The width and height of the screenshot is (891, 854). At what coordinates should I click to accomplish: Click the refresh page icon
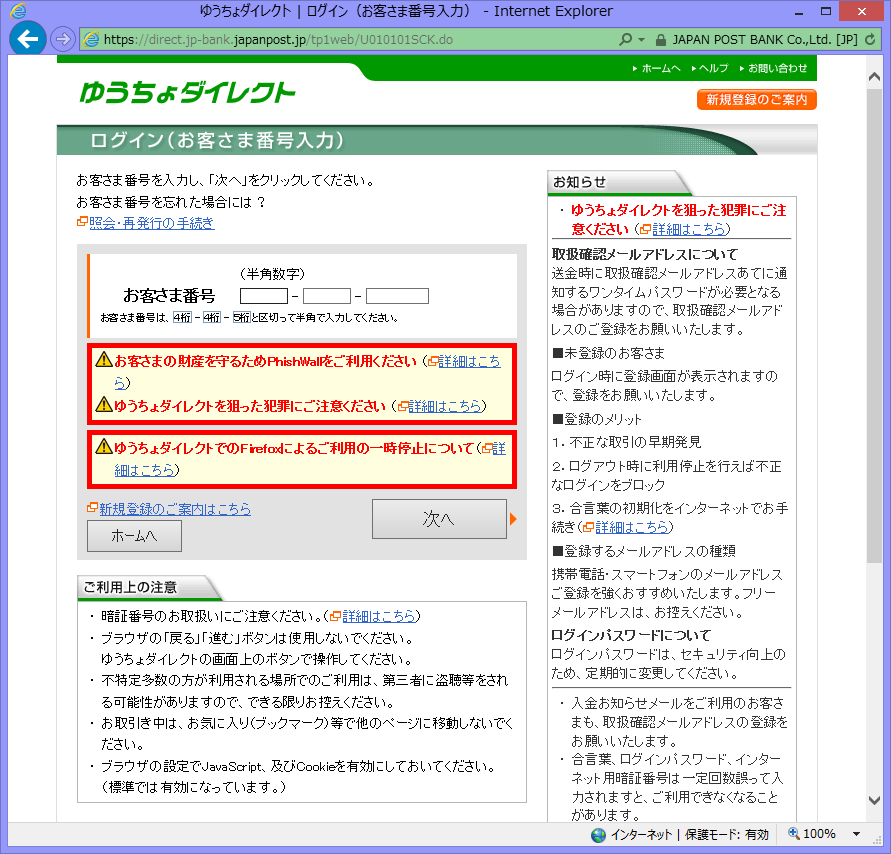870,39
